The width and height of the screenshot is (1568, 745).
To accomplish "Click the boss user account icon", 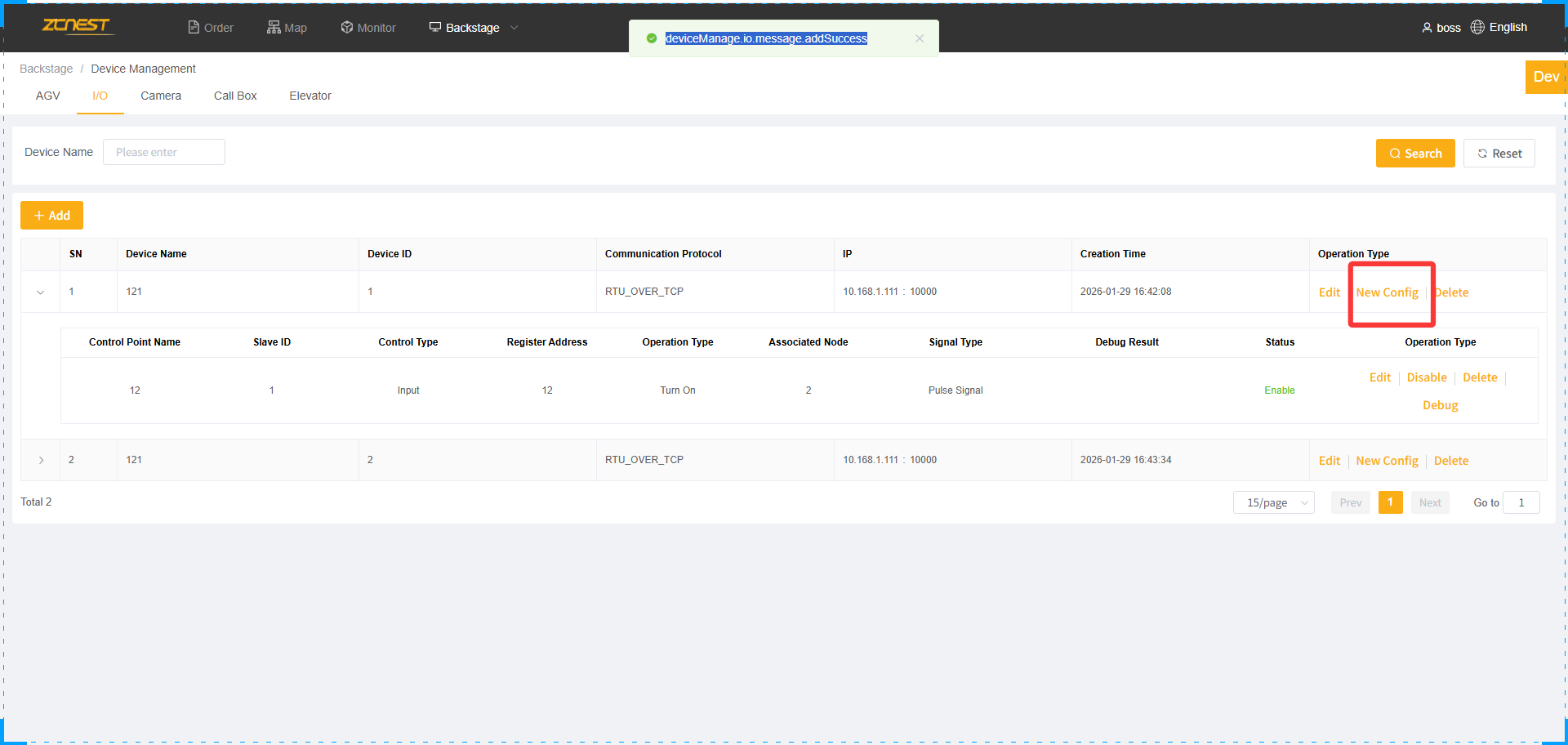I will (1427, 28).
